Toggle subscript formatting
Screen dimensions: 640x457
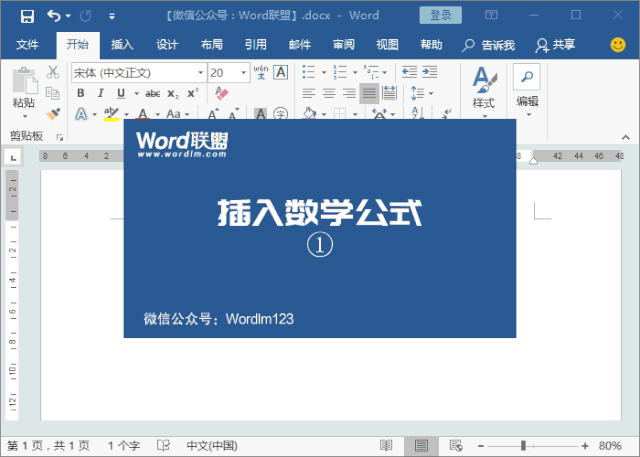[x=173, y=94]
